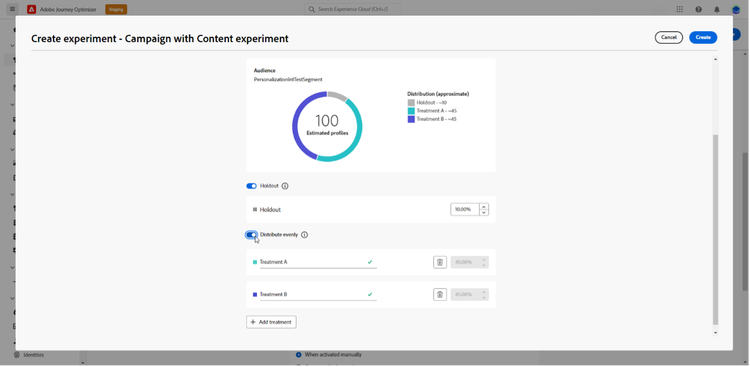Viewport: 750px width, 367px height.
Task: Delete Treatment B with trash icon
Action: pos(440,295)
